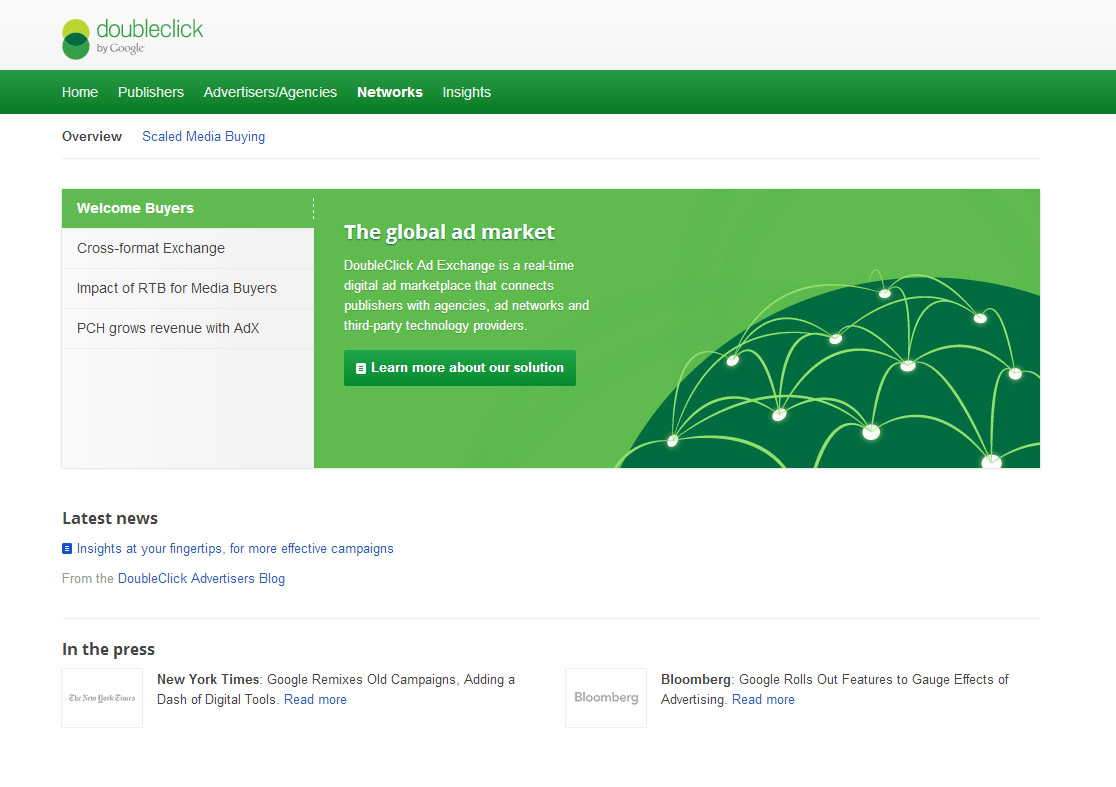Open the Home navigation item
Image resolution: width=1116 pixels, height=787 pixels.
pyautogui.click(x=80, y=92)
